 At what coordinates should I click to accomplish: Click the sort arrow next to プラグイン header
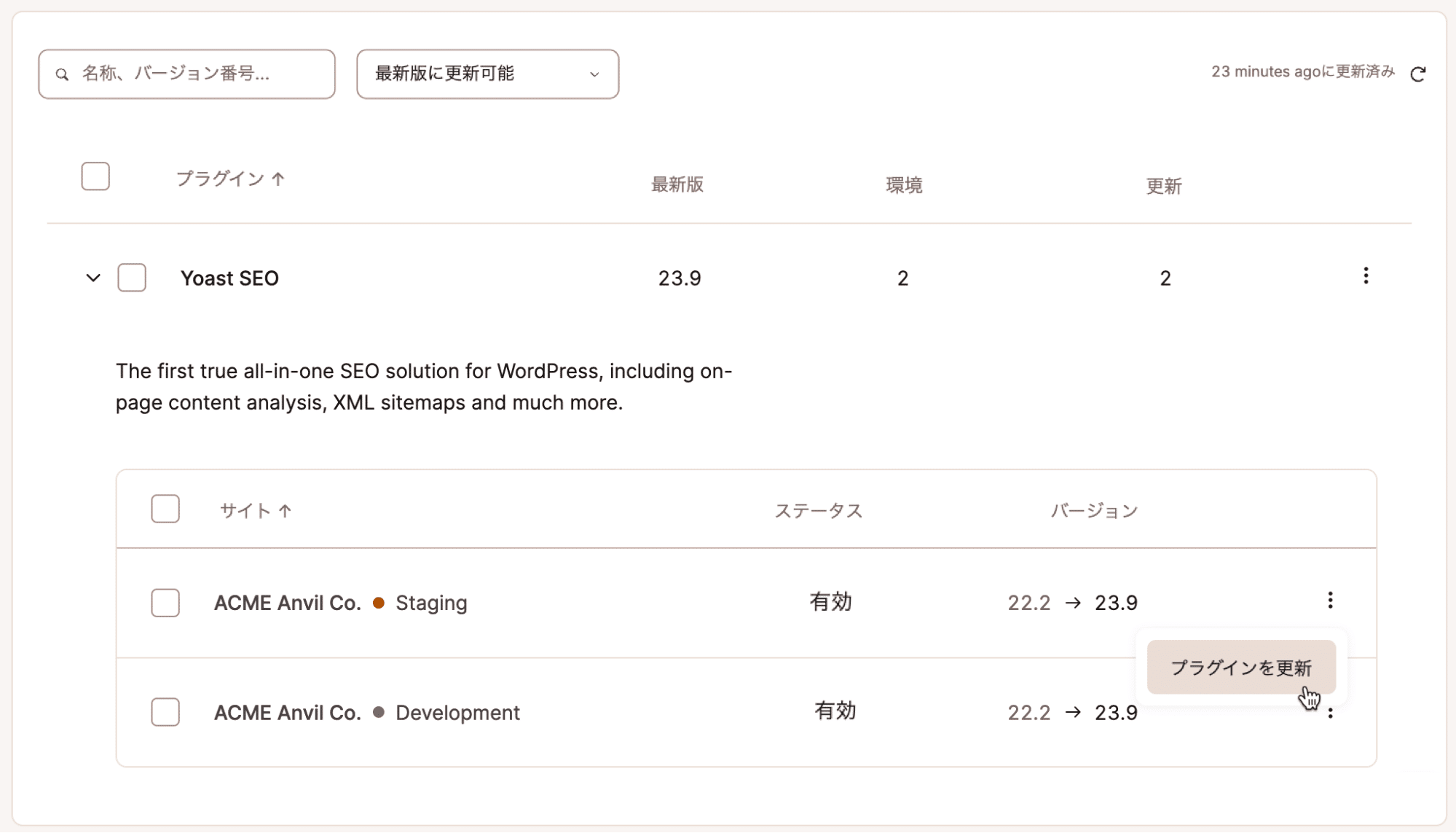278,179
